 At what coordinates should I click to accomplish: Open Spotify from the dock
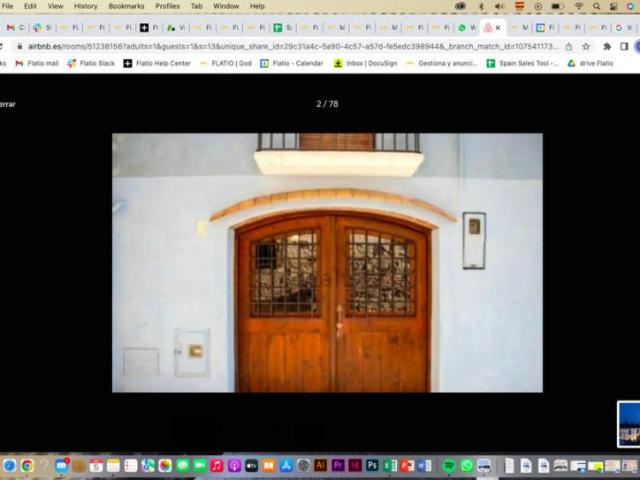(449, 466)
